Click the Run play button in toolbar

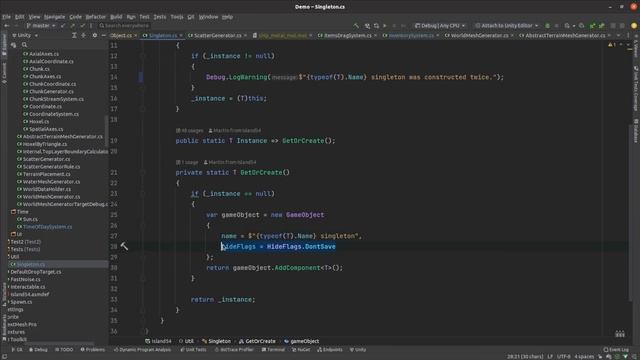[384, 26]
